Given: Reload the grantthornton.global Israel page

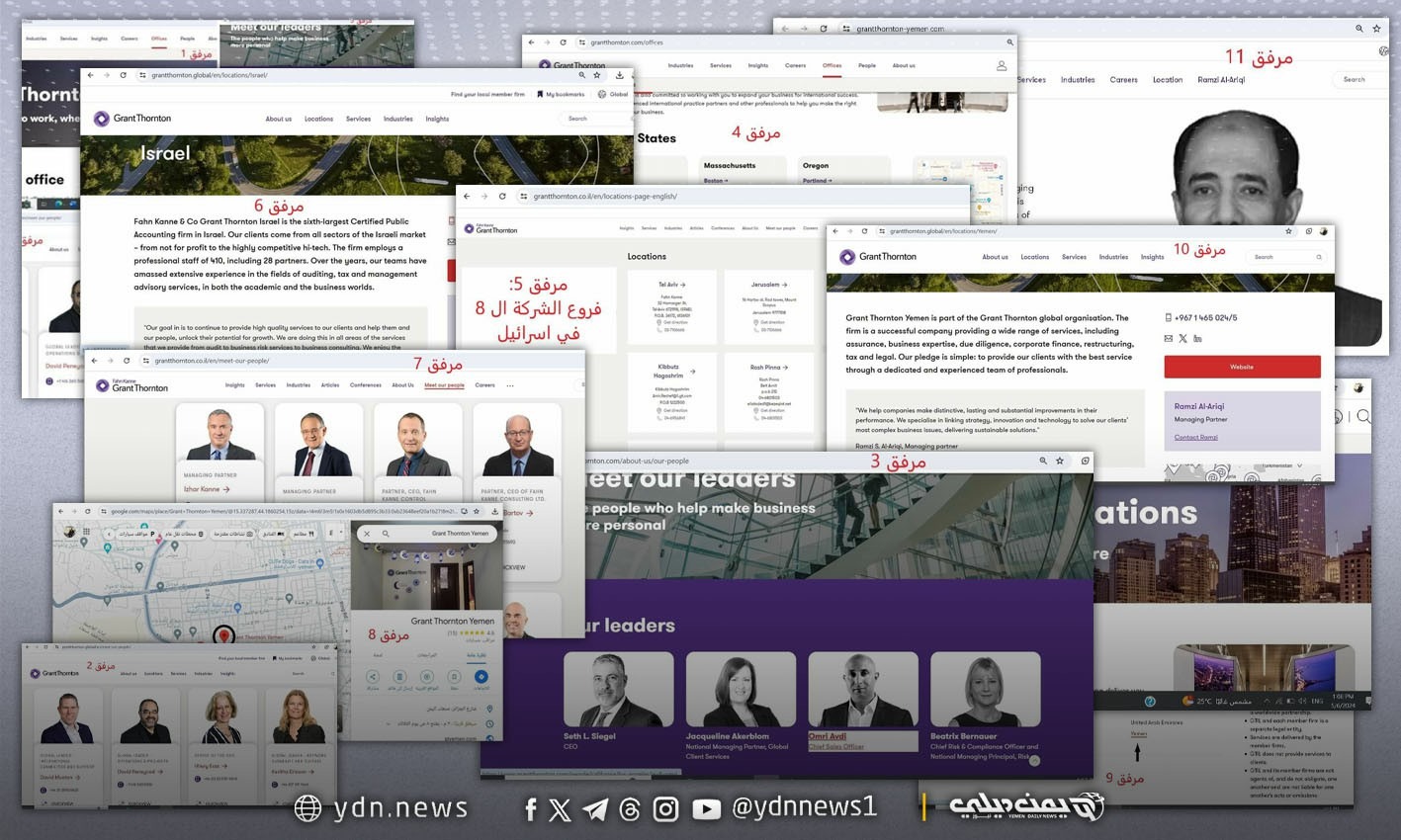Looking at the screenshot, I should 123,75.
